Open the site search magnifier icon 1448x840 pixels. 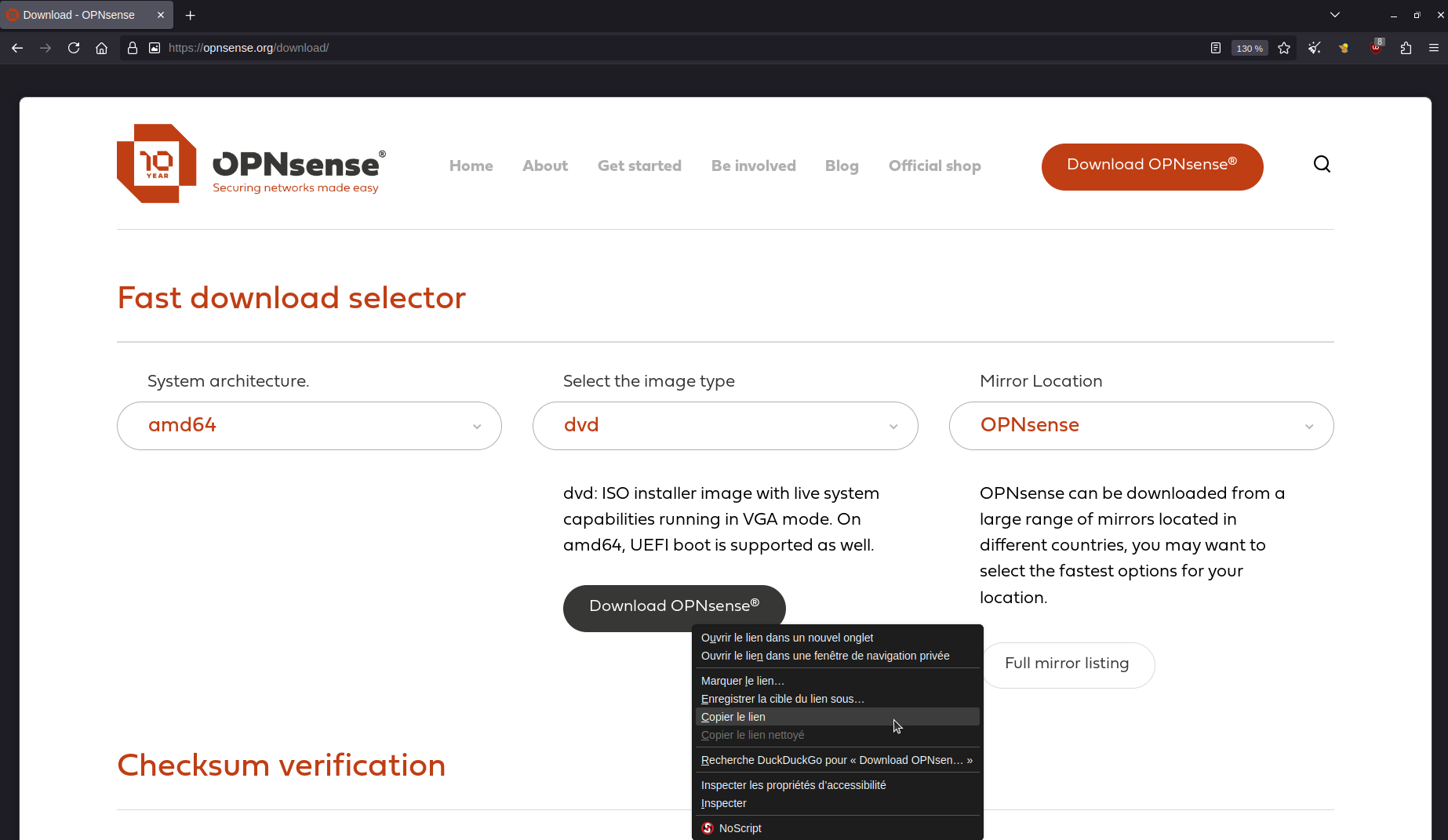1322,164
